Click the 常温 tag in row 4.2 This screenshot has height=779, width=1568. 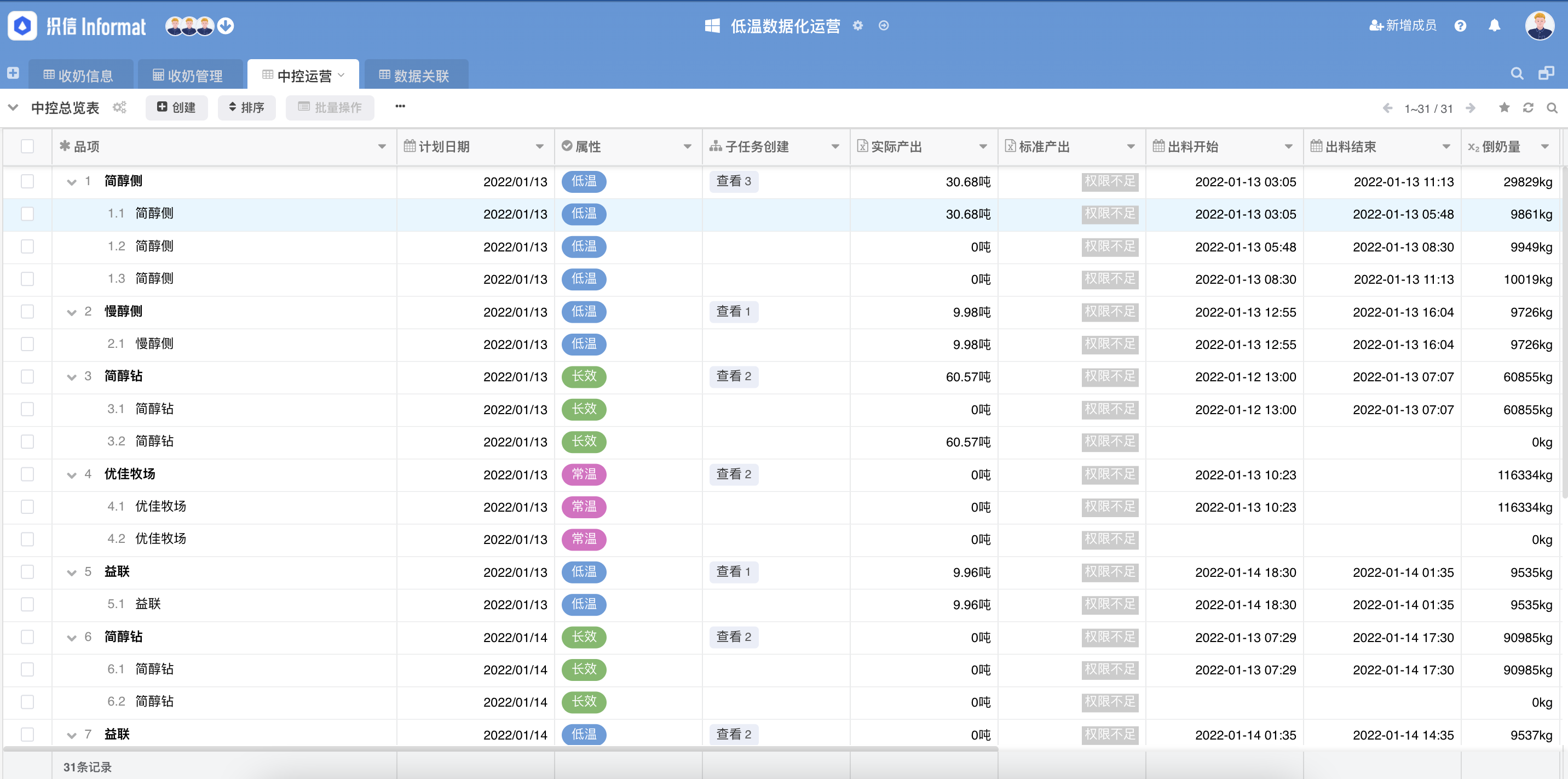click(x=584, y=540)
